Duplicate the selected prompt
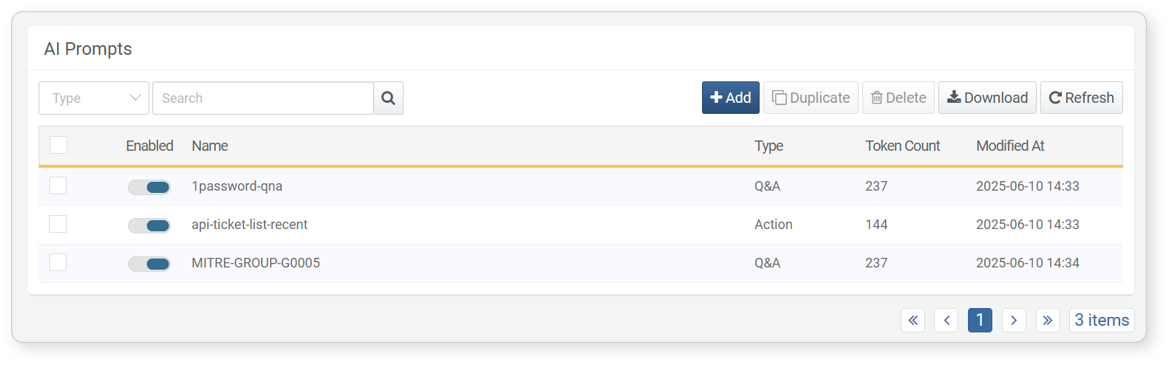Viewport: 1169px width, 365px height. tap(811, 98)
